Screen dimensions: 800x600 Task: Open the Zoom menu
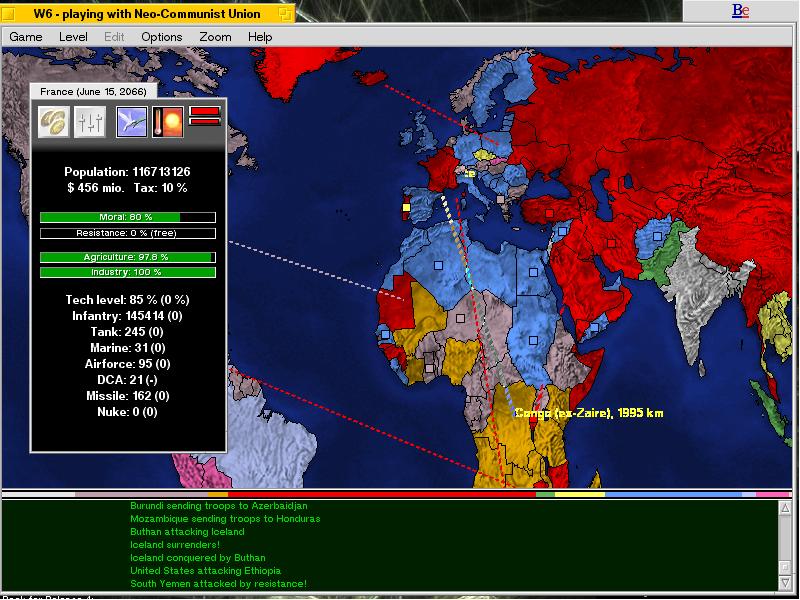(x=215, y=37)
